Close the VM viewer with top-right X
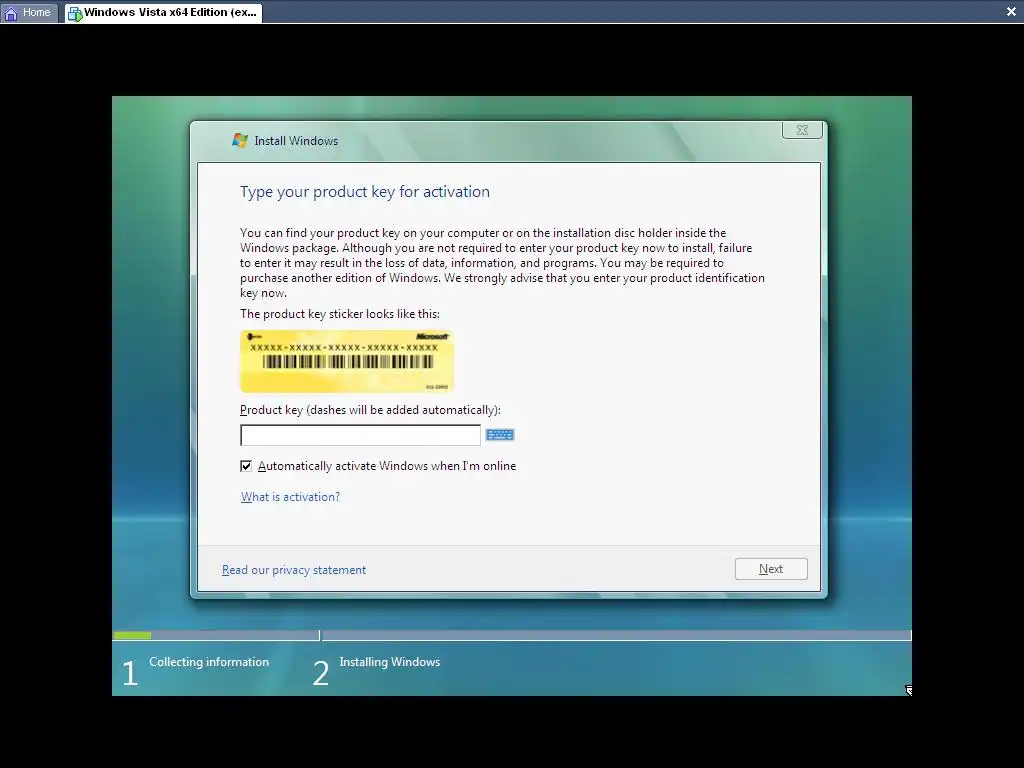Image resolution: width=1024 pixels, height=768 pixels. (x=1011, y=12)
